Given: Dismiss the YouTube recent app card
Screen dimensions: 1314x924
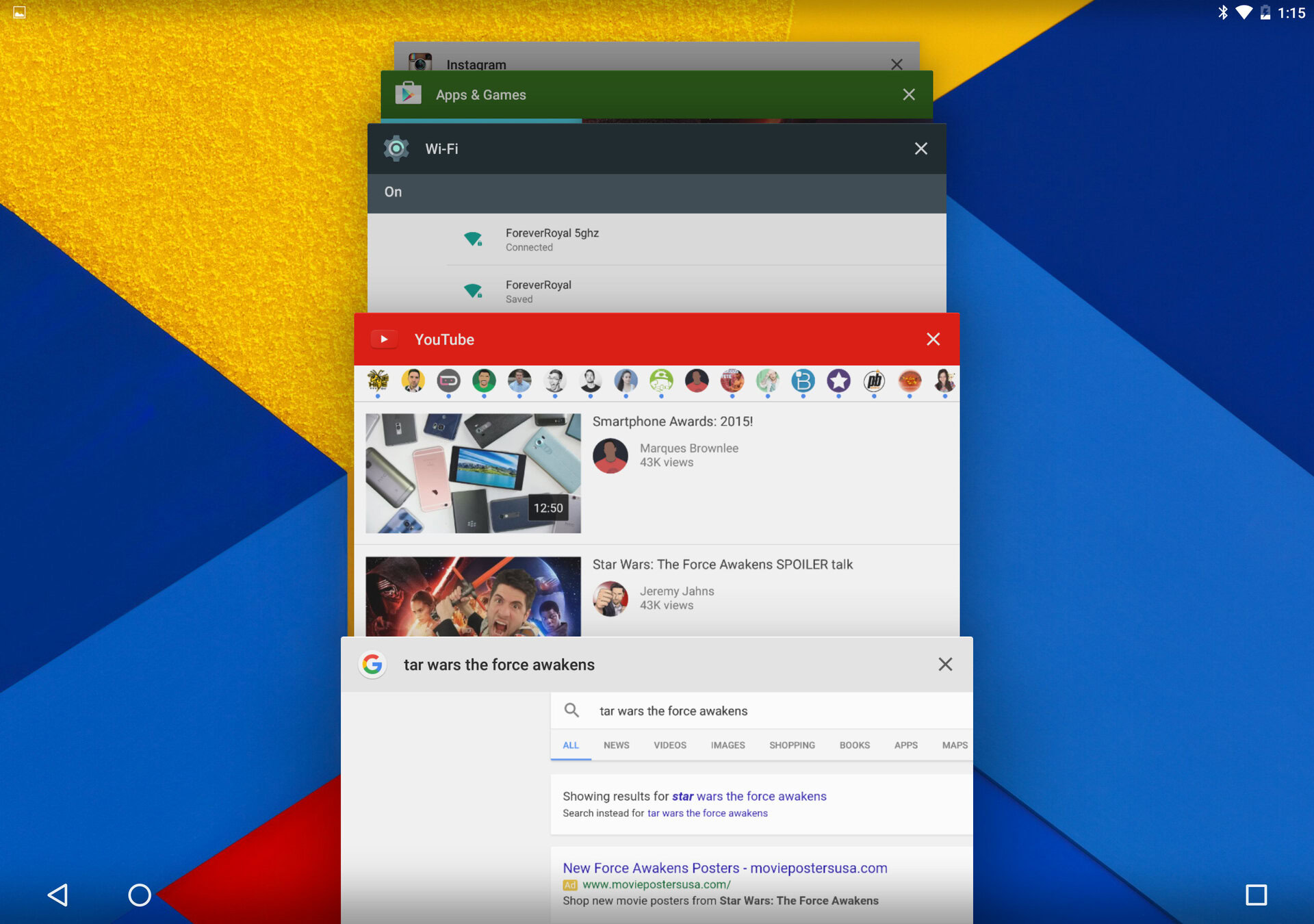Looking at the screenshot, I should (933, 339).
